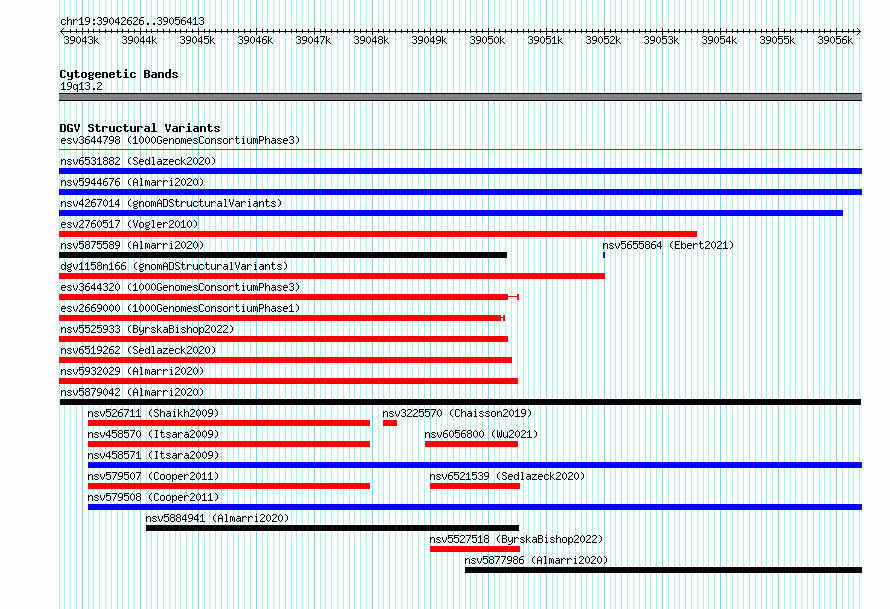Click nsv5884941 (Almarri2020) label
The width and height of the screenshot is (890, 609).
(x=217, y=518)
